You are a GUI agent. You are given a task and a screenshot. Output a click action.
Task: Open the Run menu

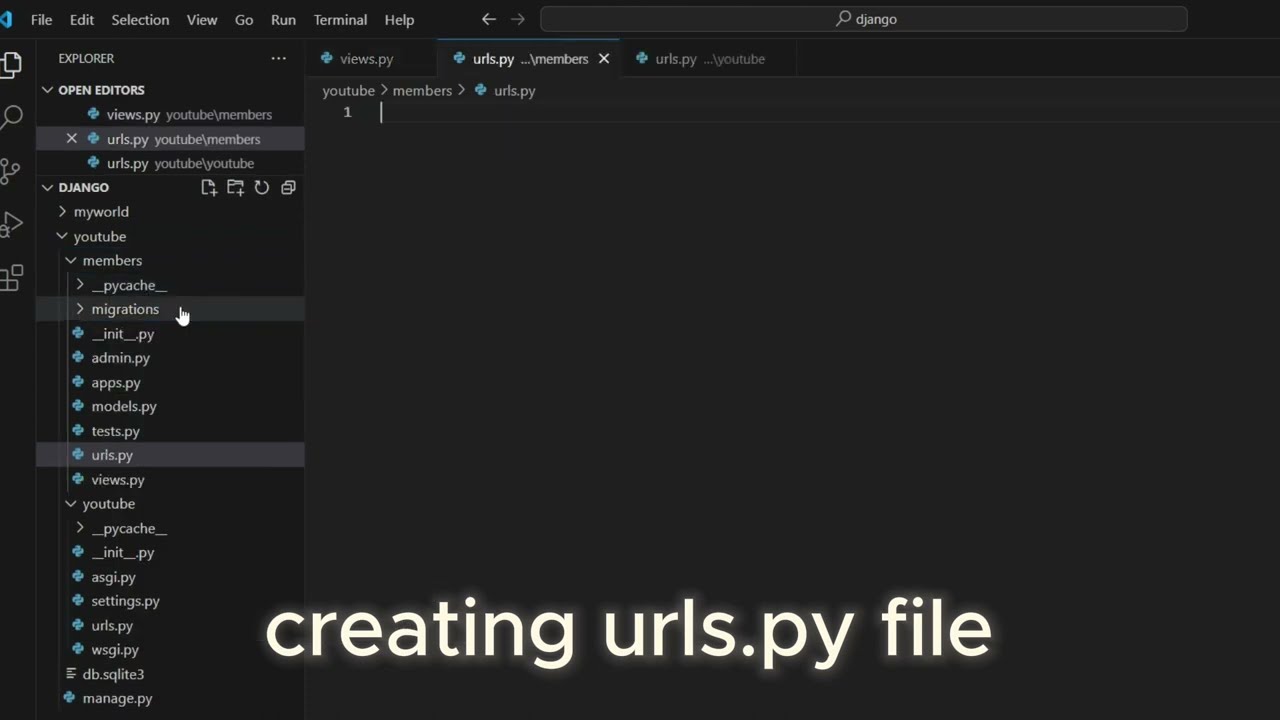pyautogui.click(x=283, y=19)
